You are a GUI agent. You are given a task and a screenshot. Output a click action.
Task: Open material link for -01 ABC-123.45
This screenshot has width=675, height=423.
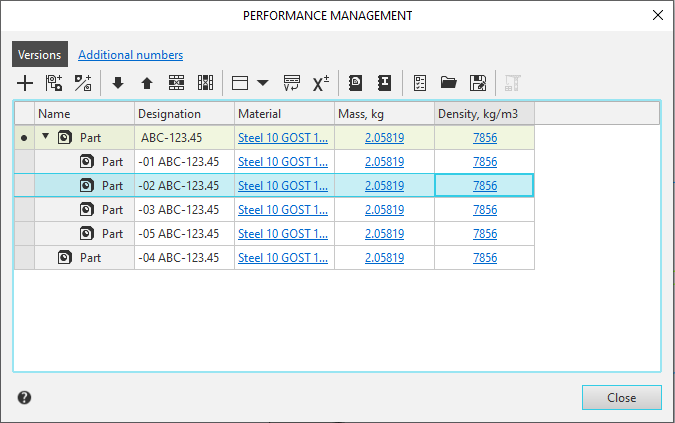[x=283, y=161]
